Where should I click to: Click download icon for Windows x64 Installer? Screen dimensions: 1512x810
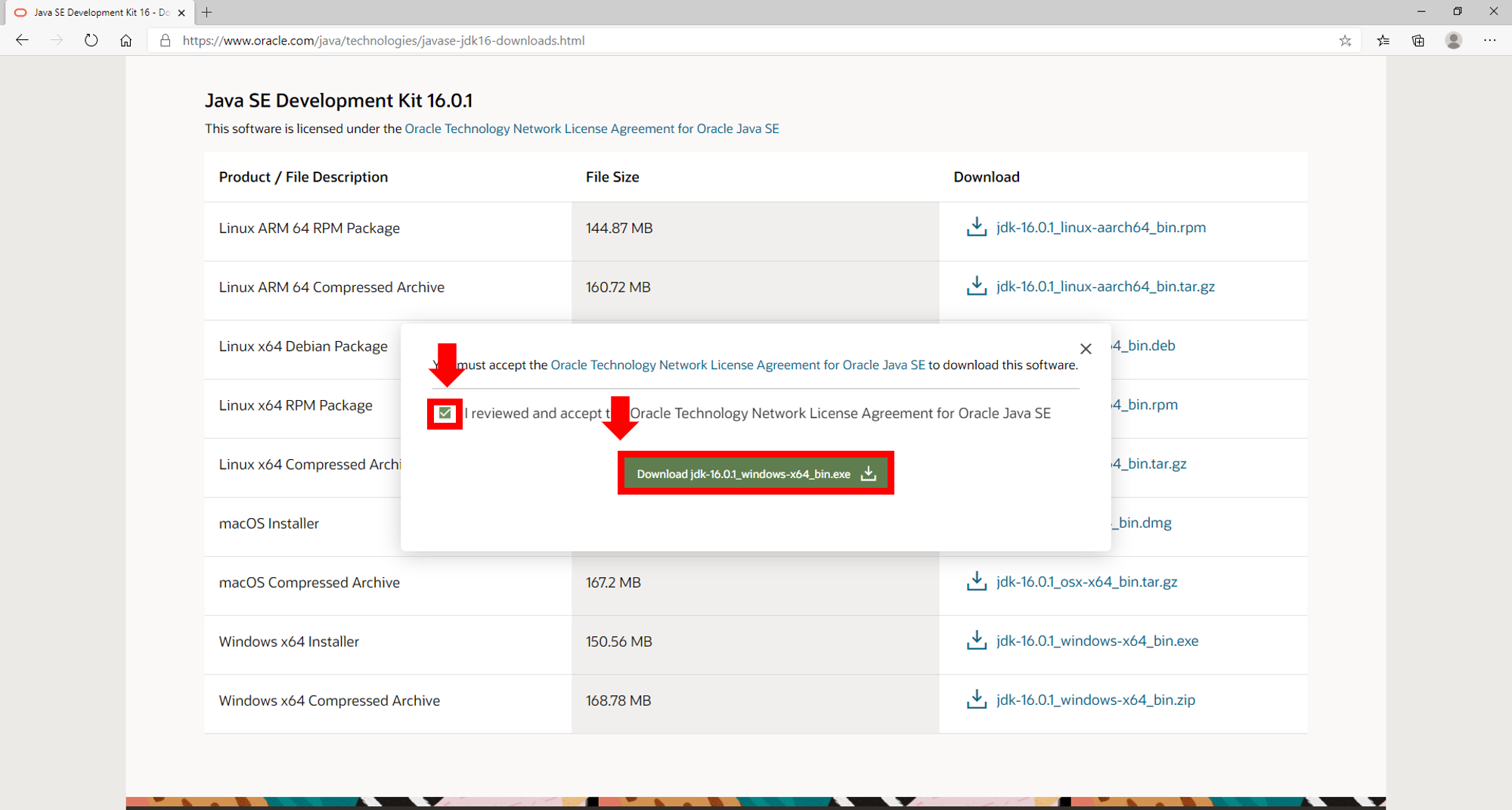tap(977, 640)
